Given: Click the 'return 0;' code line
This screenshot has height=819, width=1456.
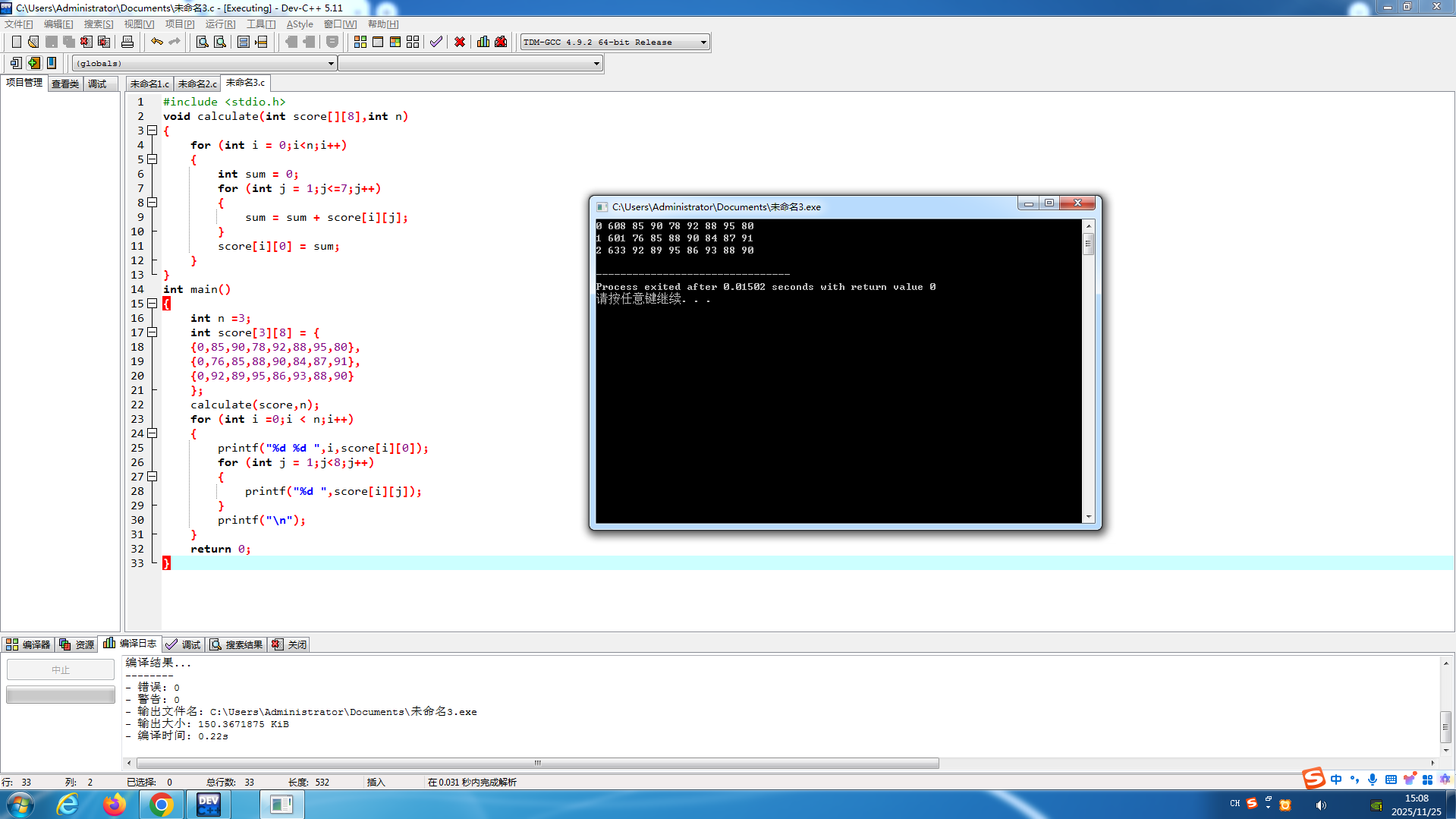Looking at the screenshot, I should tap(220, 549).
